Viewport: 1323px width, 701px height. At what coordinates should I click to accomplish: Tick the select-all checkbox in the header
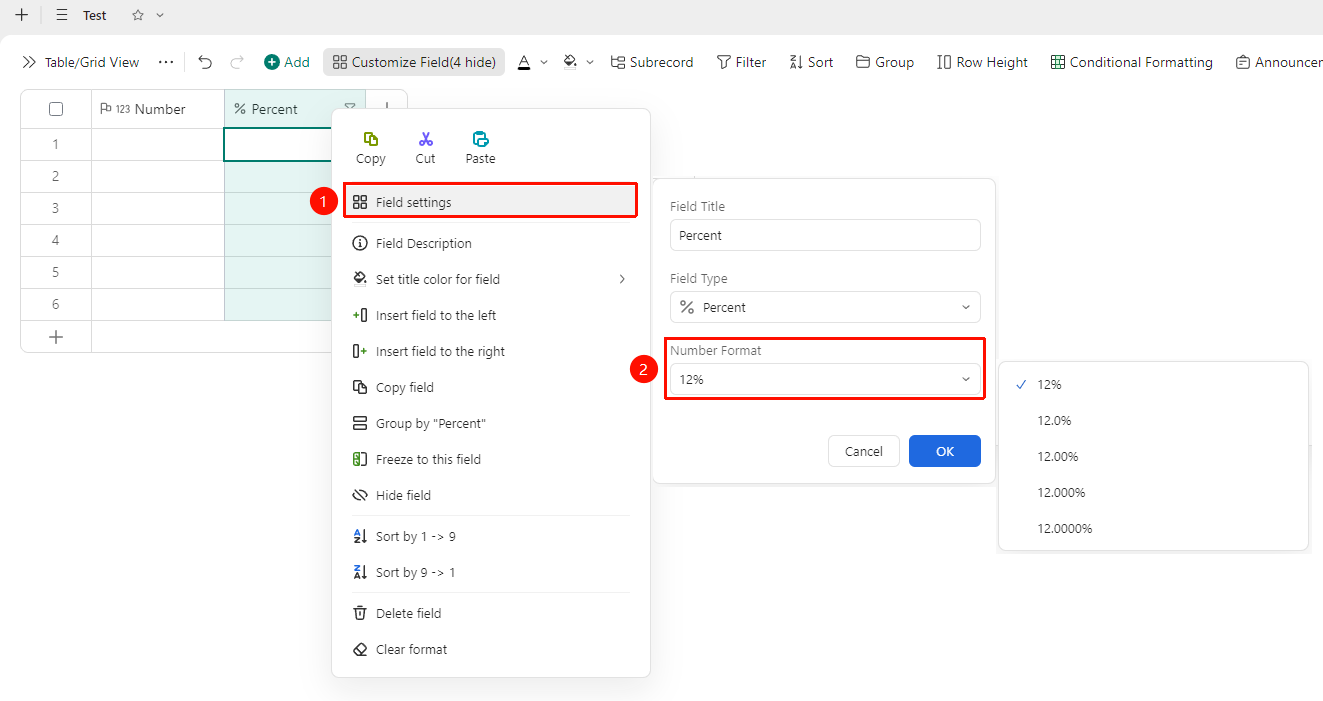[x=56, y=109]
